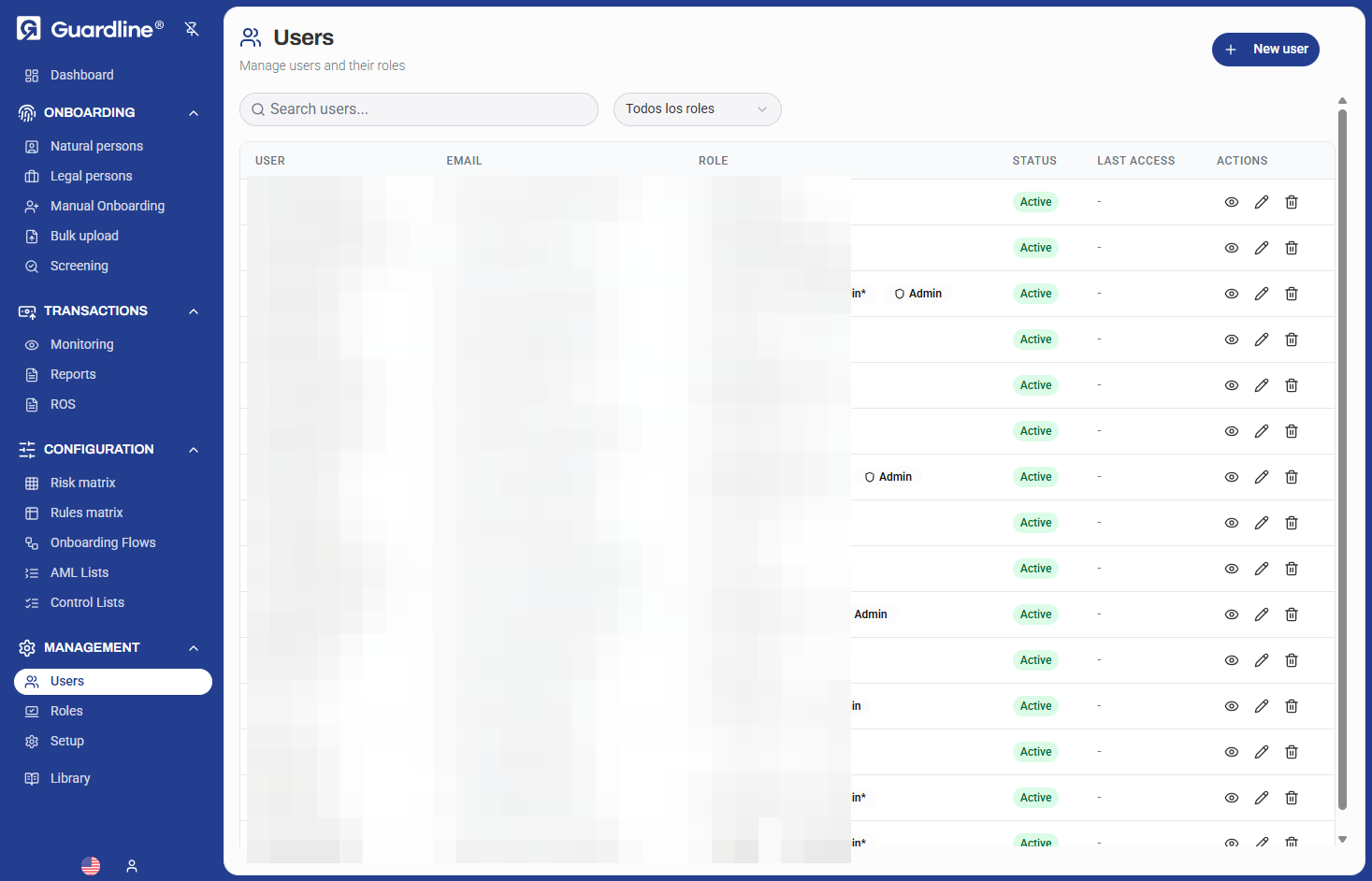Open the Screening section in sidebar
1372x881 pixels.
pyautogui.click(x=79, y=266)
